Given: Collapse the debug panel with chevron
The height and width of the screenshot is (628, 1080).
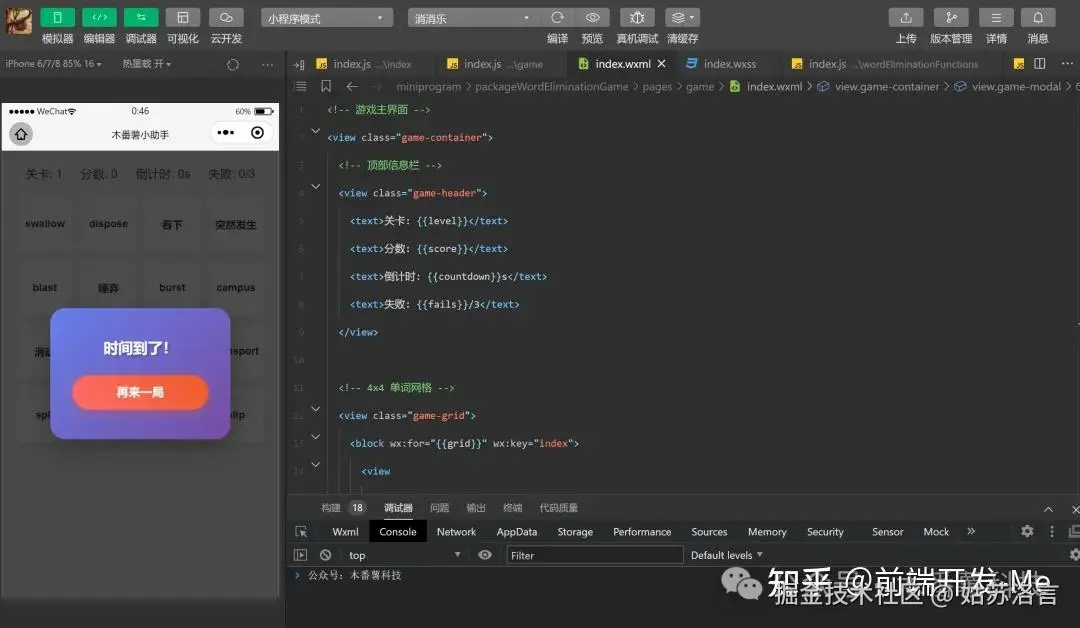Looking at the screenshot, I should tap(1048, 509).
